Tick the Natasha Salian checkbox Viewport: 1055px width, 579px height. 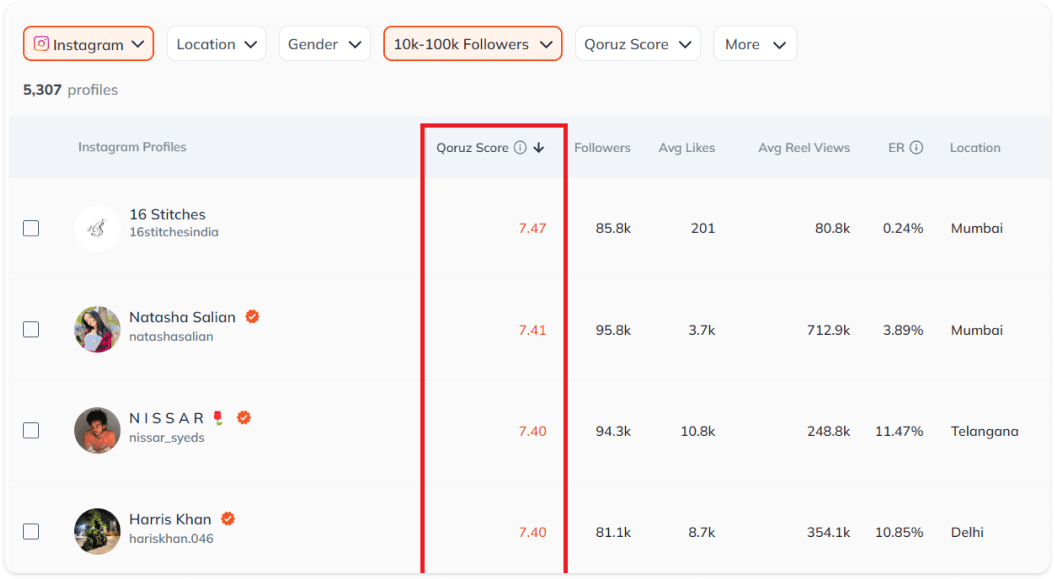(31, 329)
